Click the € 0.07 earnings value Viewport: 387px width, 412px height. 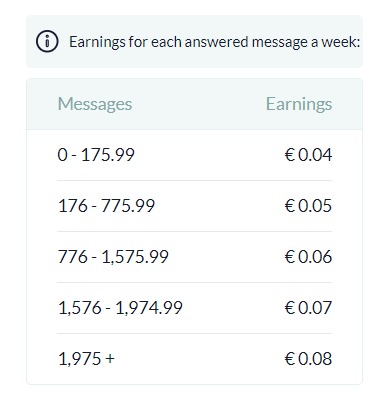(x=308, y=308)
